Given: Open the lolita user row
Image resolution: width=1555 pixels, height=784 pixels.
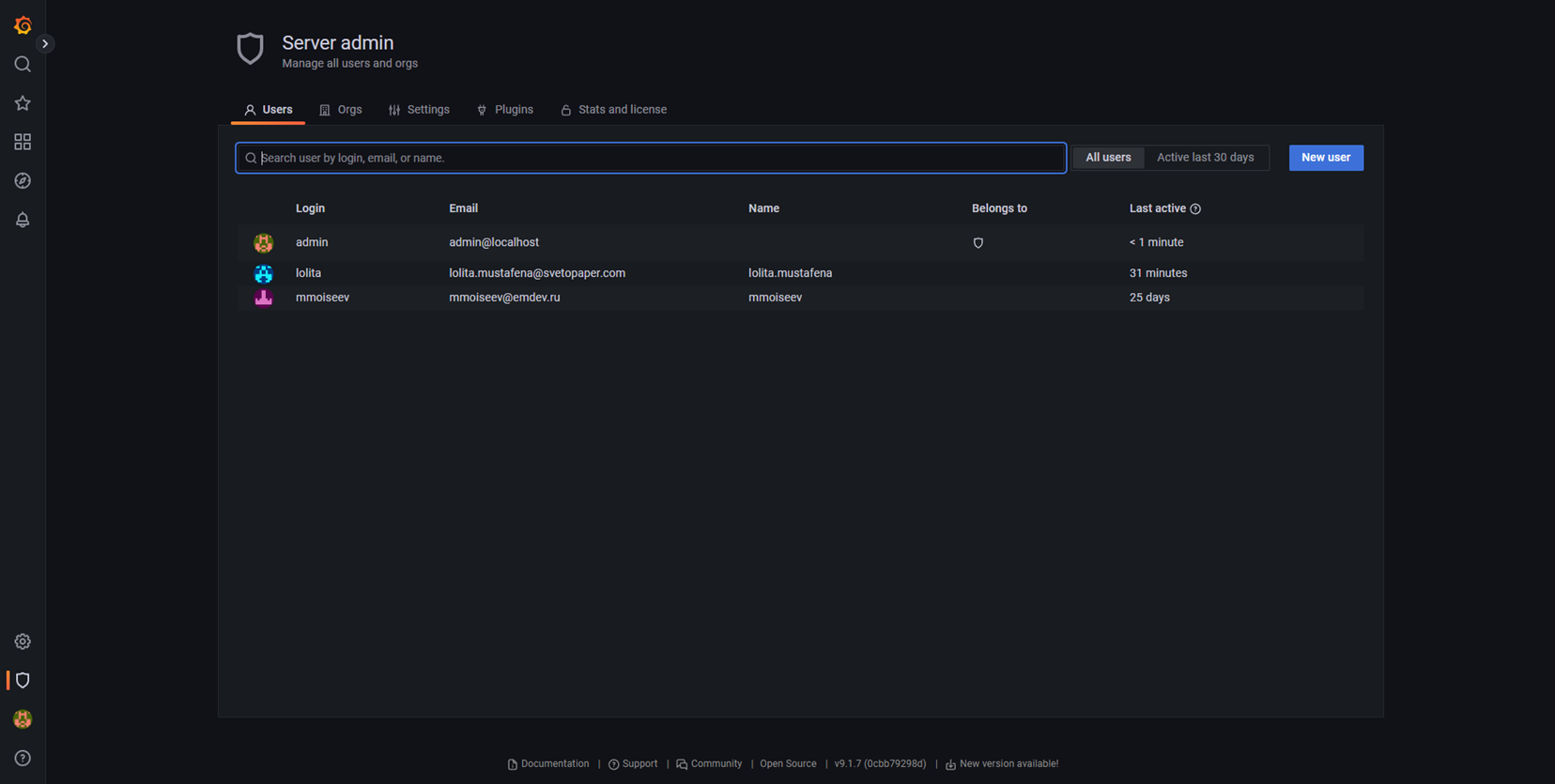Looking at the screenshot, I should (309, 273).
